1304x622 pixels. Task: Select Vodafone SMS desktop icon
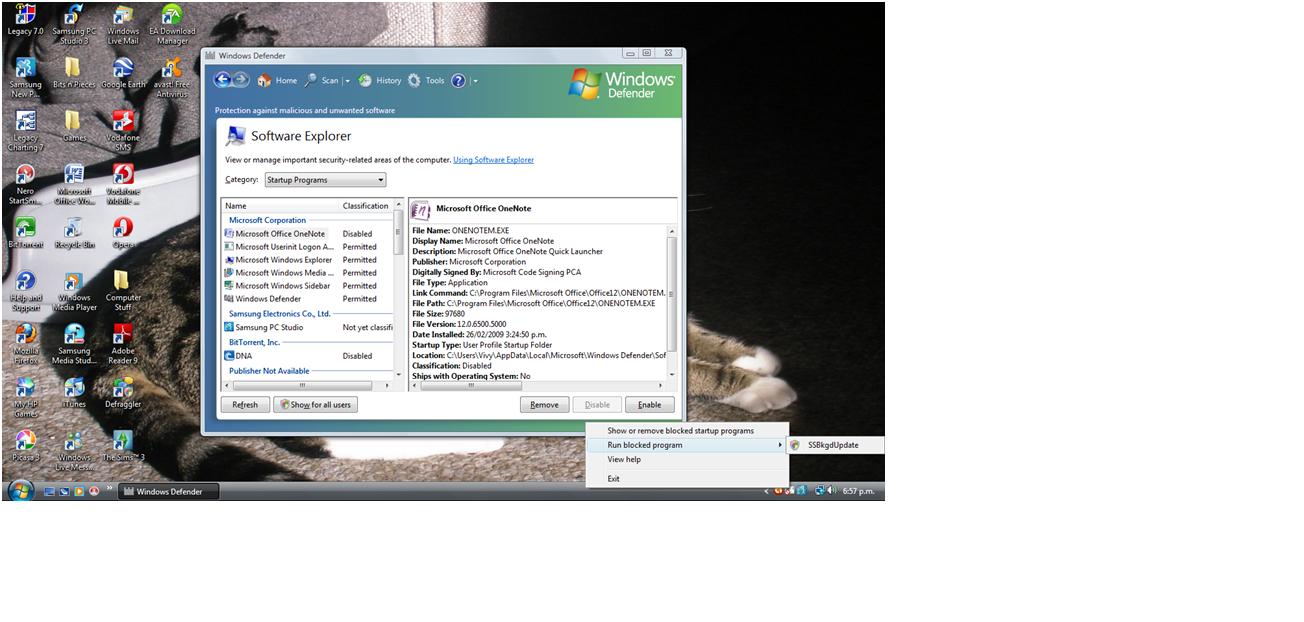tap(123, 132)
